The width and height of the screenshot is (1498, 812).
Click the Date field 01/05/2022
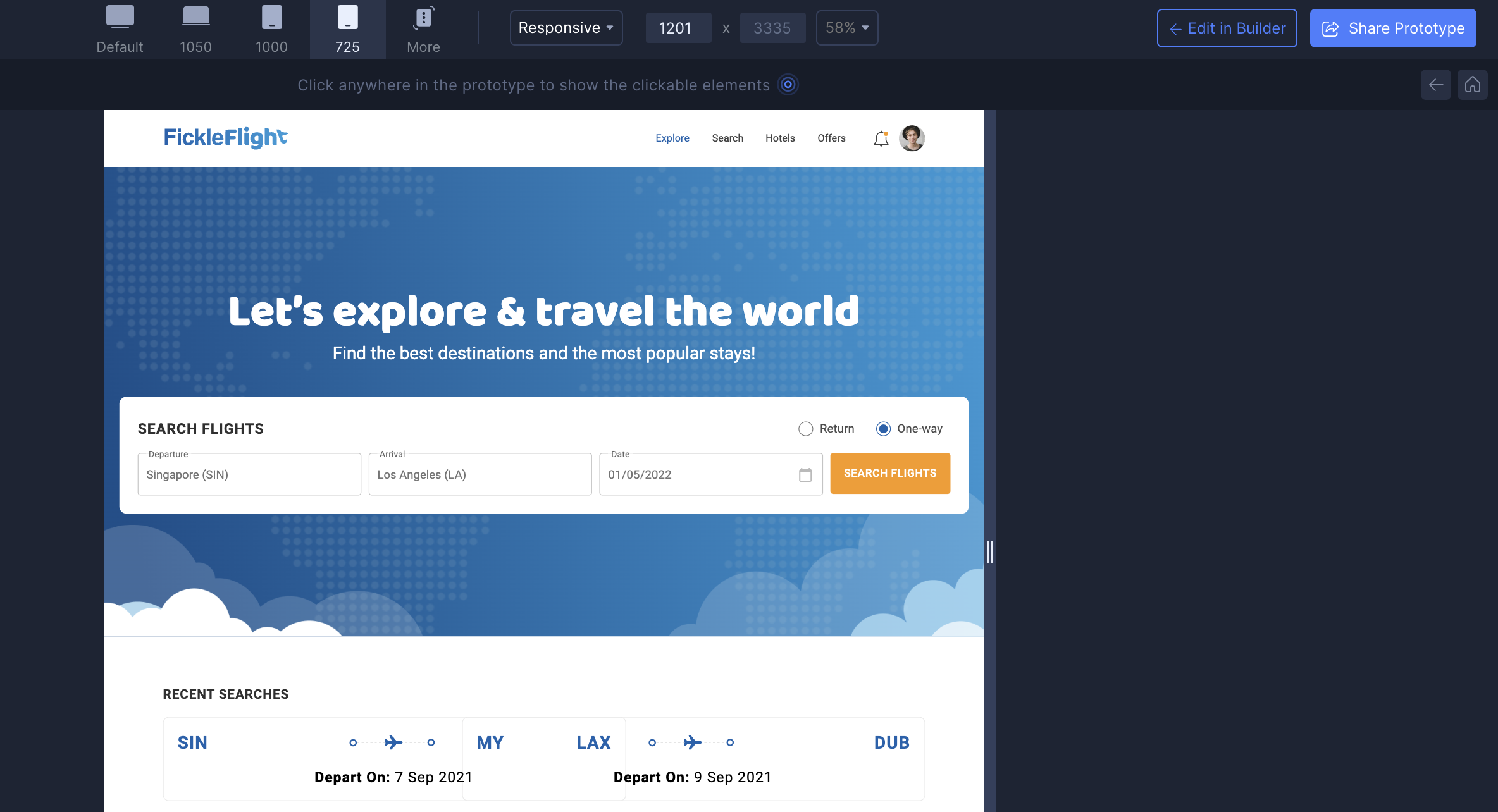711,474
